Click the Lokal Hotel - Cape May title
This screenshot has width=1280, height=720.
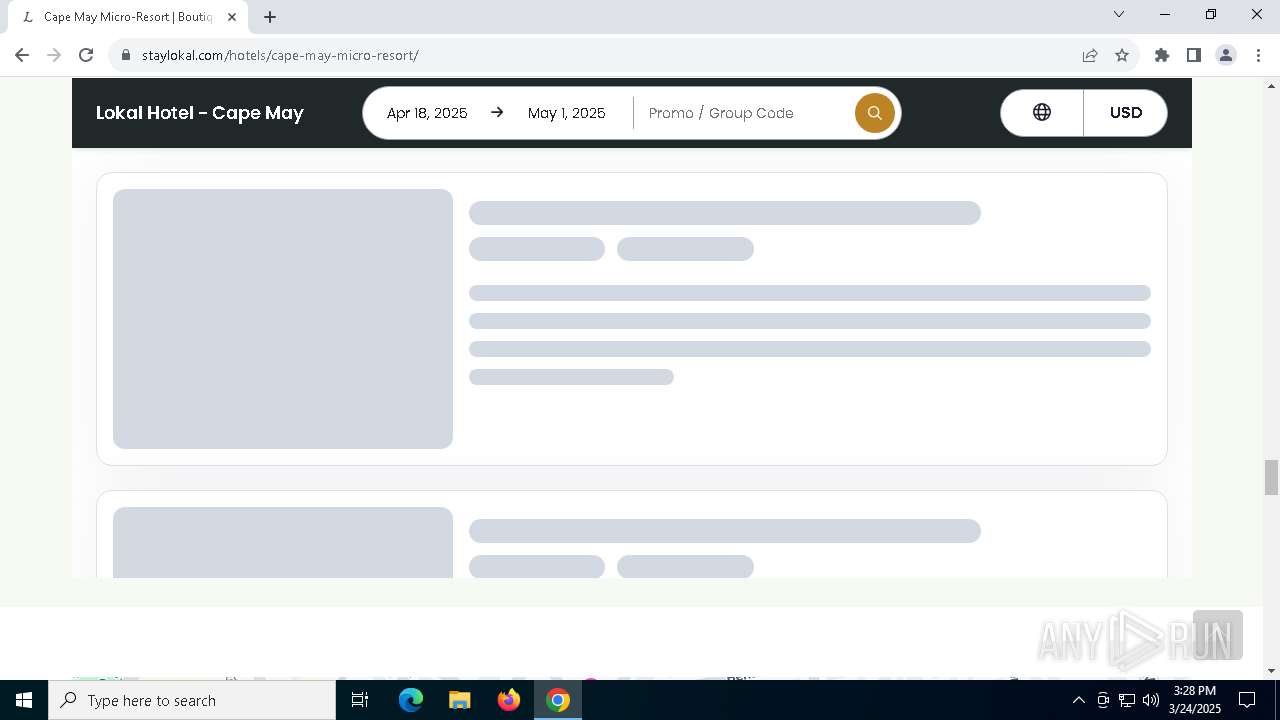(x=200, y=113)
